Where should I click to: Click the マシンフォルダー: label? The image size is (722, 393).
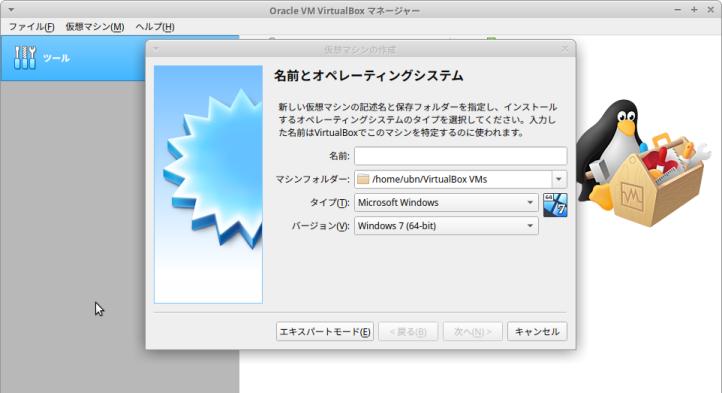pyautogui.click(x=313, y=179)
